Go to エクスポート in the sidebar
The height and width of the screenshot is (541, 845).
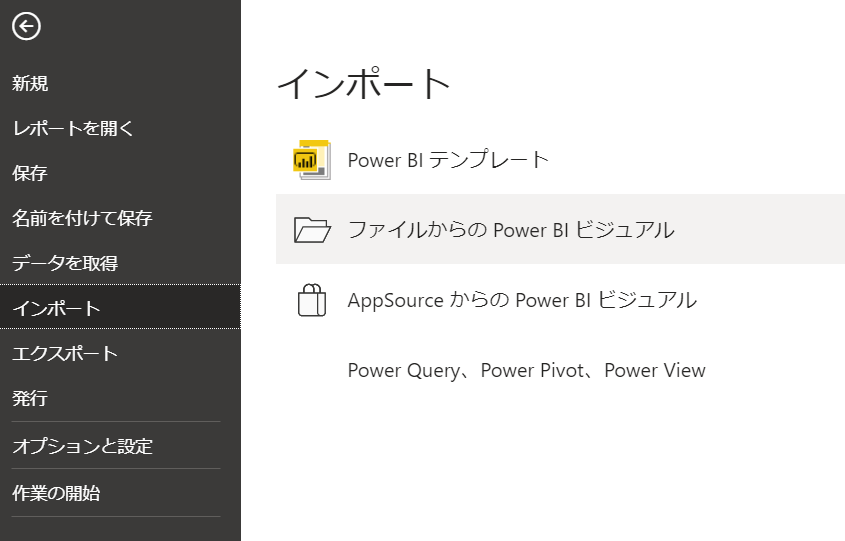(65, 354)
